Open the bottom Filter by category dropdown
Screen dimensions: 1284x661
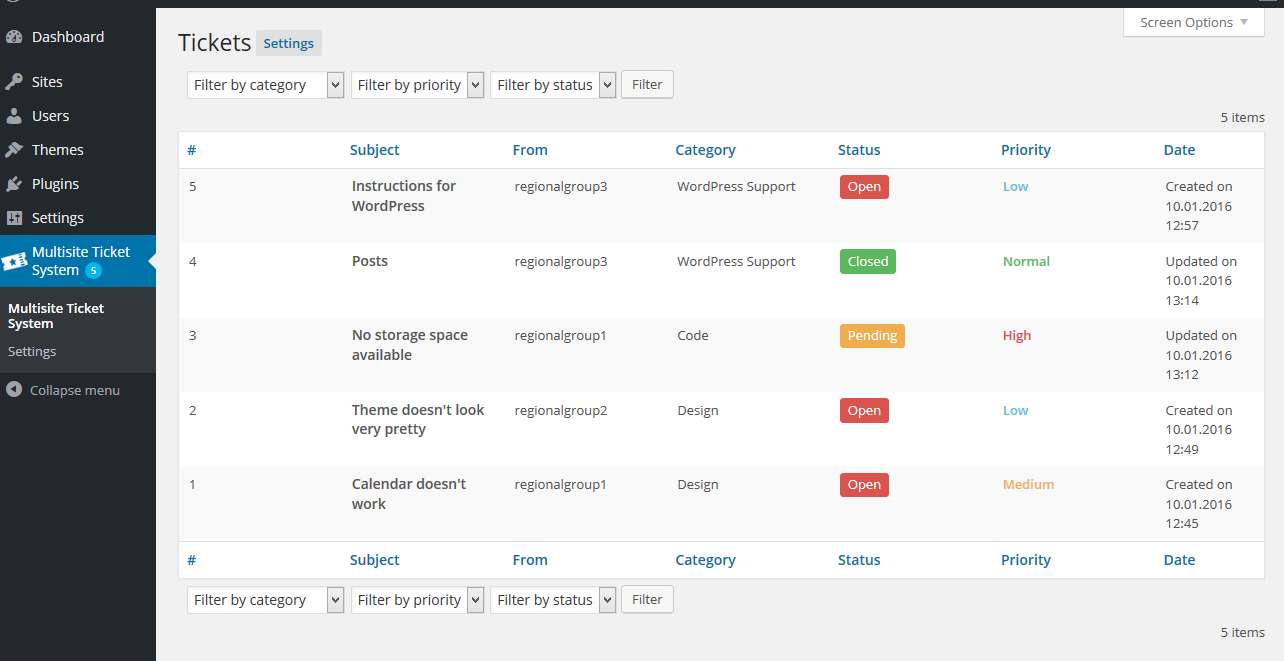[x=266, y=600]
